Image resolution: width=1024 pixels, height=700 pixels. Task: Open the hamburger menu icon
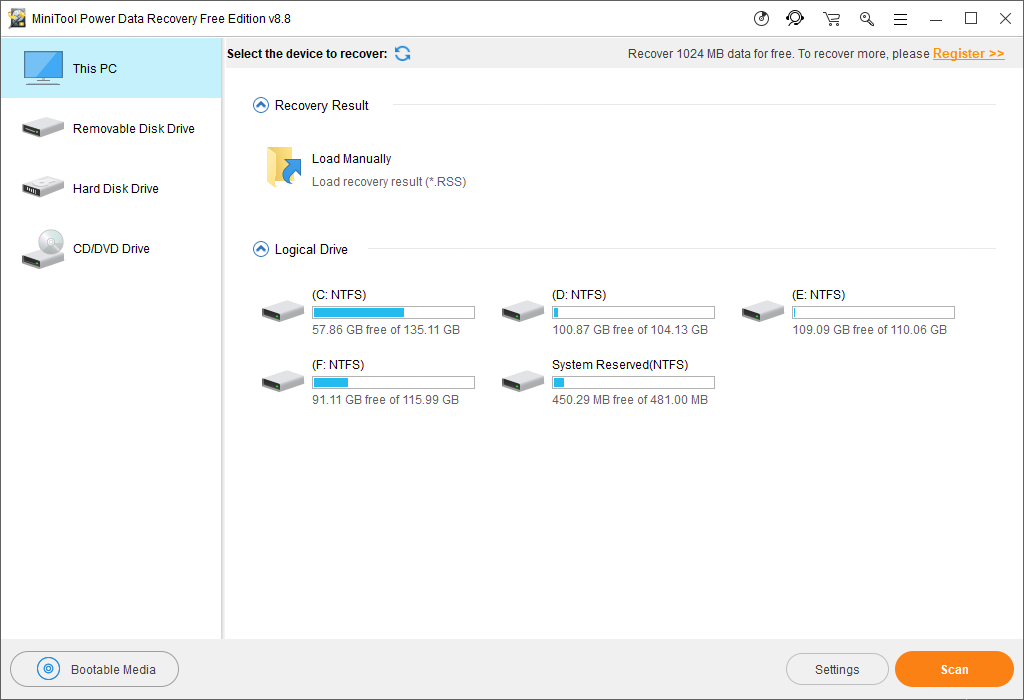(x=901, y=20)
